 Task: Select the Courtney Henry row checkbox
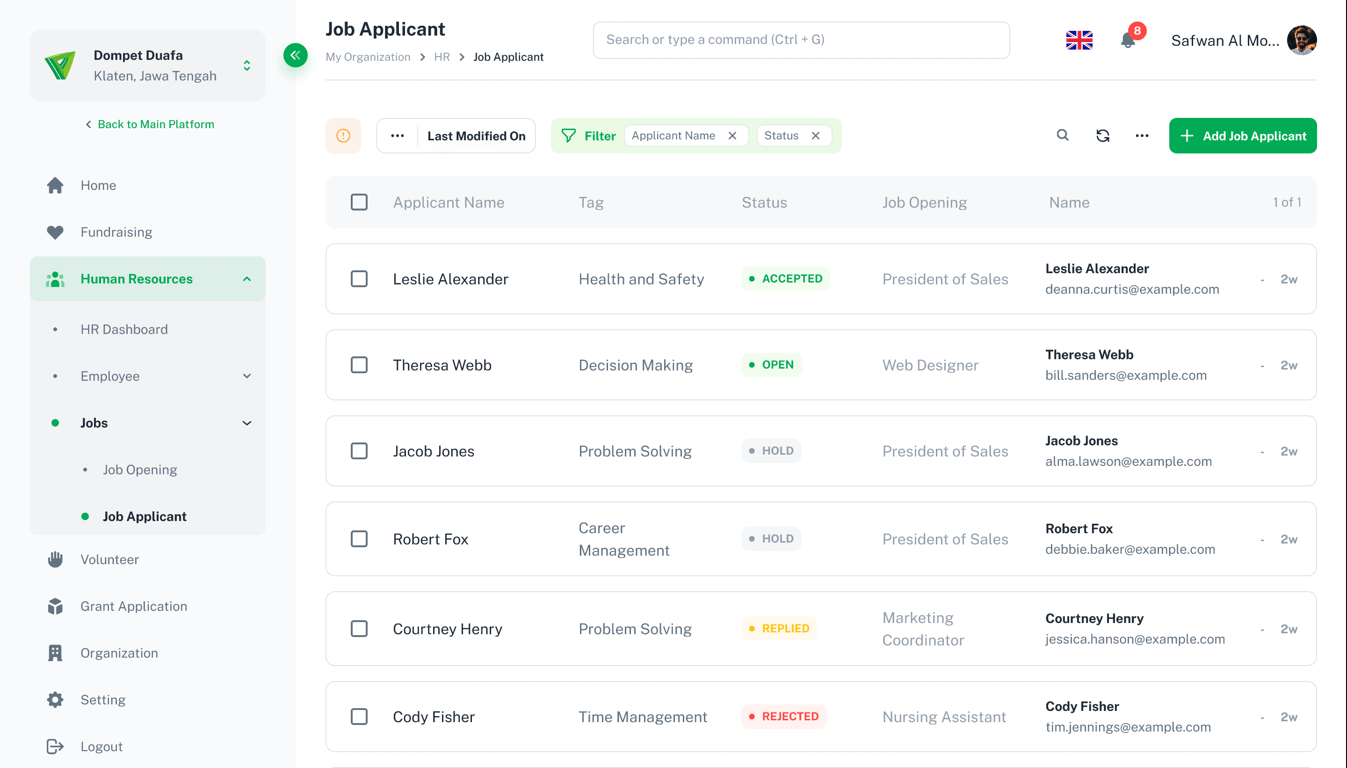coord(359,629)
